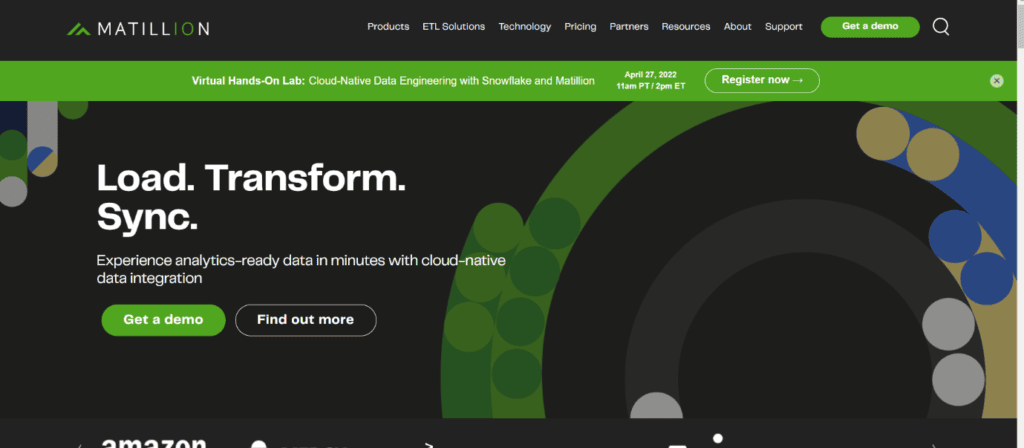This screenshot has width=1024, height=448.
Task: Open the search magnifier icon
Action: (940, 27)
